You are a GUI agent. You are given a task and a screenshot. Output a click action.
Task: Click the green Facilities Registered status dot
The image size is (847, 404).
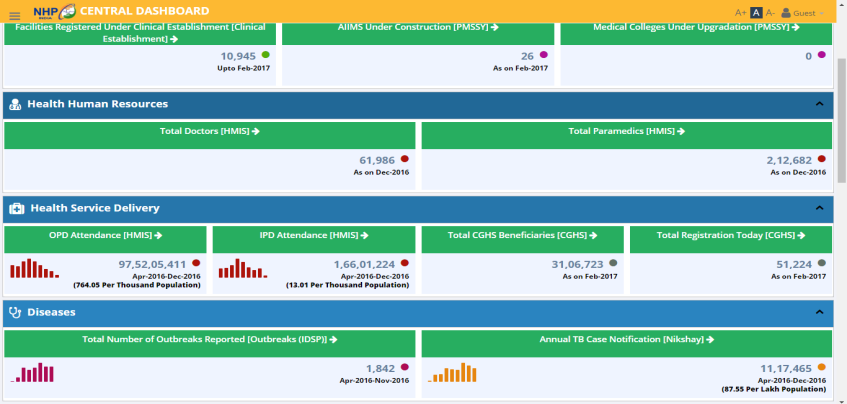(265, 55)
